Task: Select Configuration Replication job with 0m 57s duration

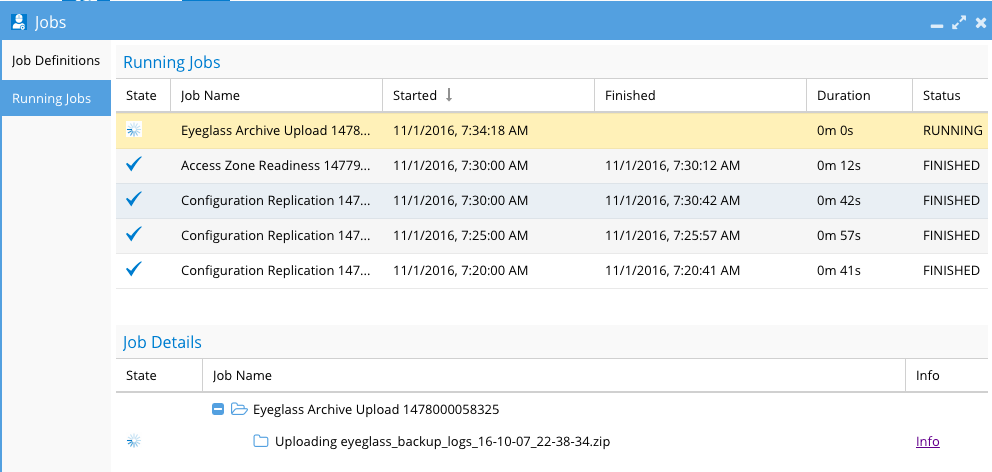Action: pyautogui.click(x=552, y=235)
